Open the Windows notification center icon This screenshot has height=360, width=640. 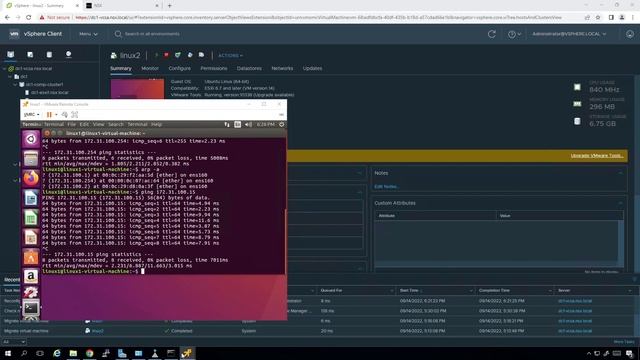click(x=630, y=353)
